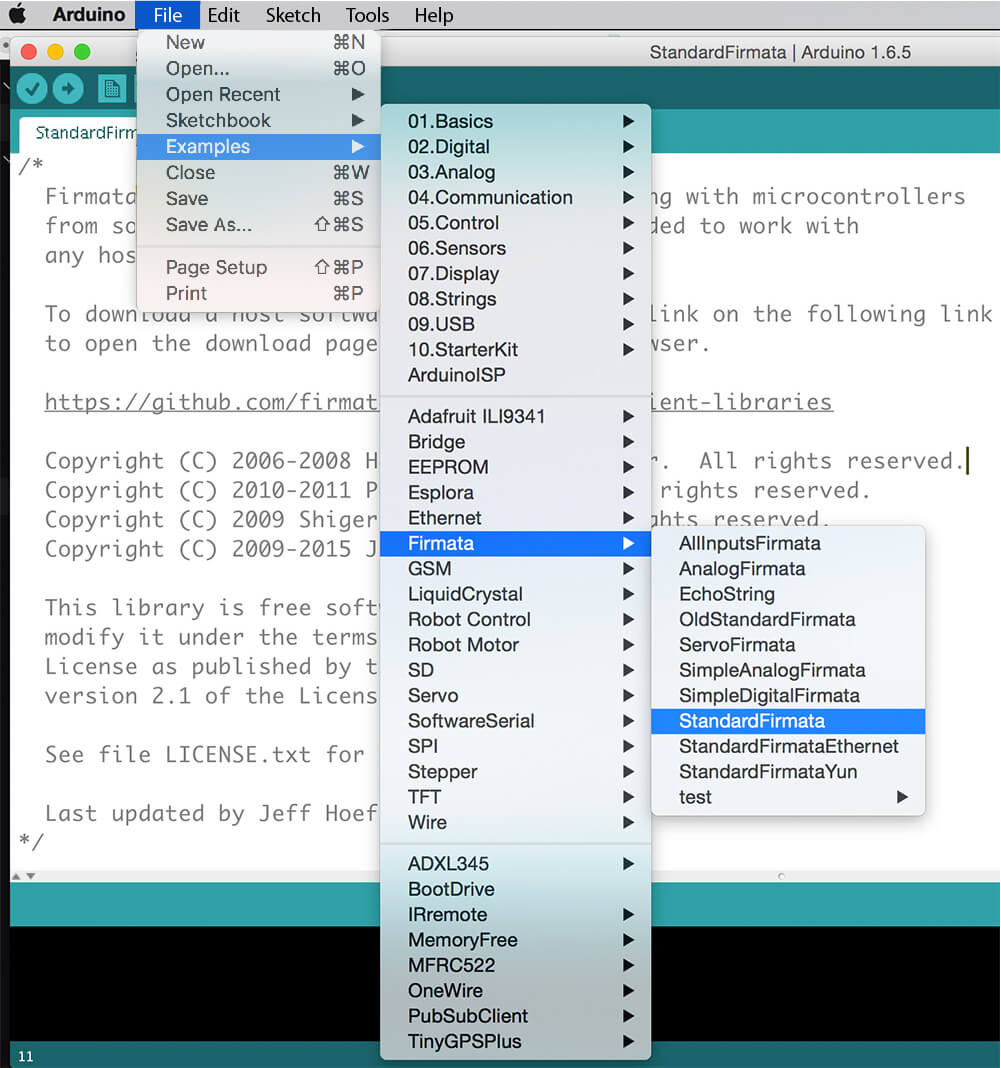Image resolution: width=1001 pixels, height=1068 pixels.
Task: Click the Help menu
Action: point(433,15)
